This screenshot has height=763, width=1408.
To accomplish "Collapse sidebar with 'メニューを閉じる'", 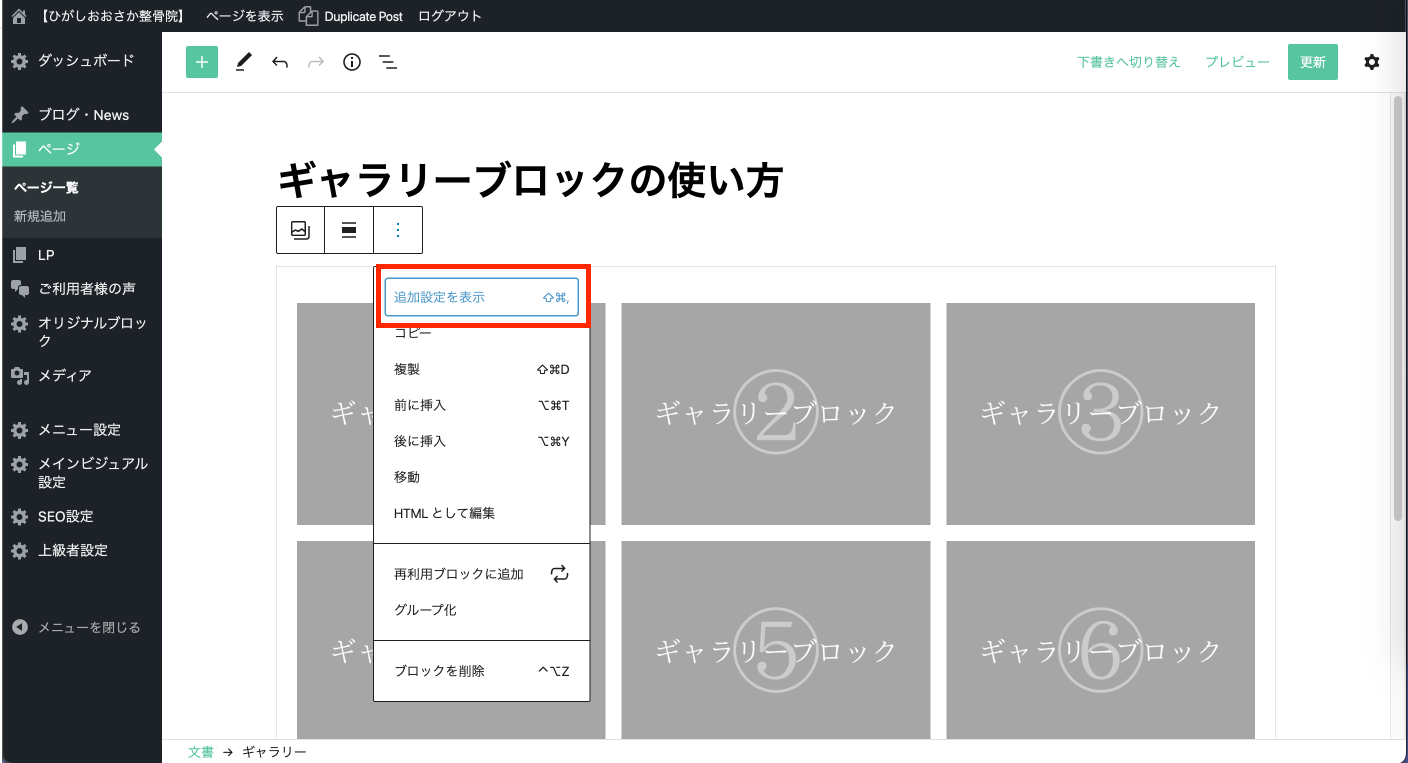I will (x=89, y=628).
